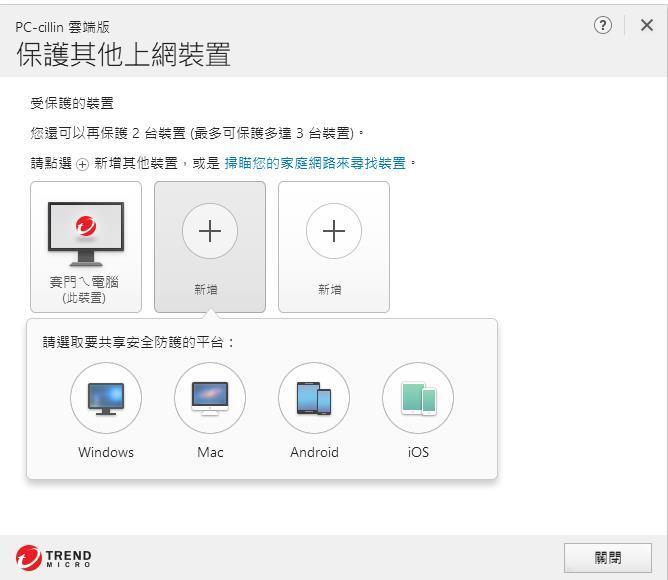
Task: Select the 賽門ㄟ電腦 (此裝置) device card
Action: (x=86, y=247)
